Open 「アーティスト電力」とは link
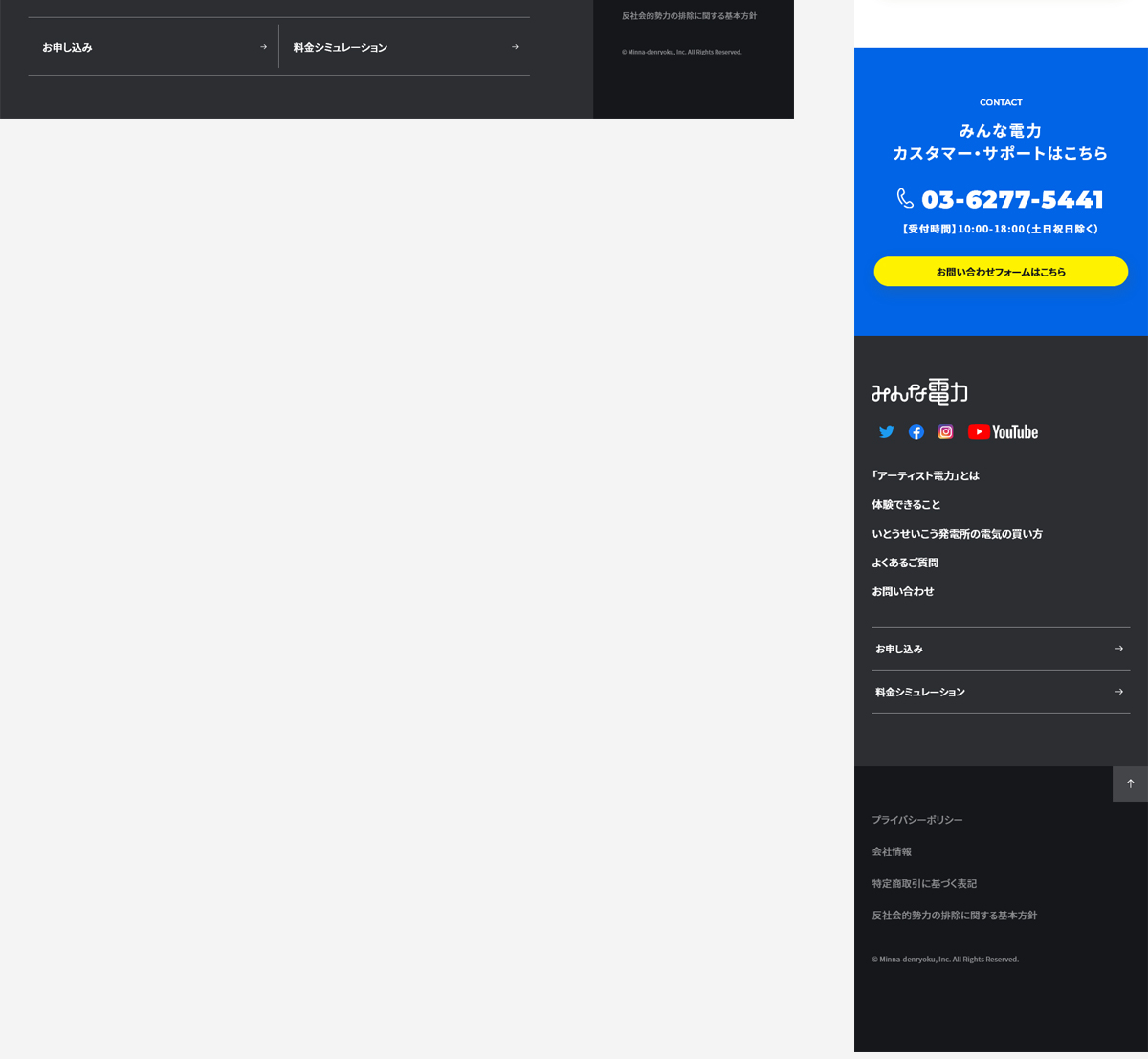The width and height of the screenshot is (1148, 1059). (925, 475)
